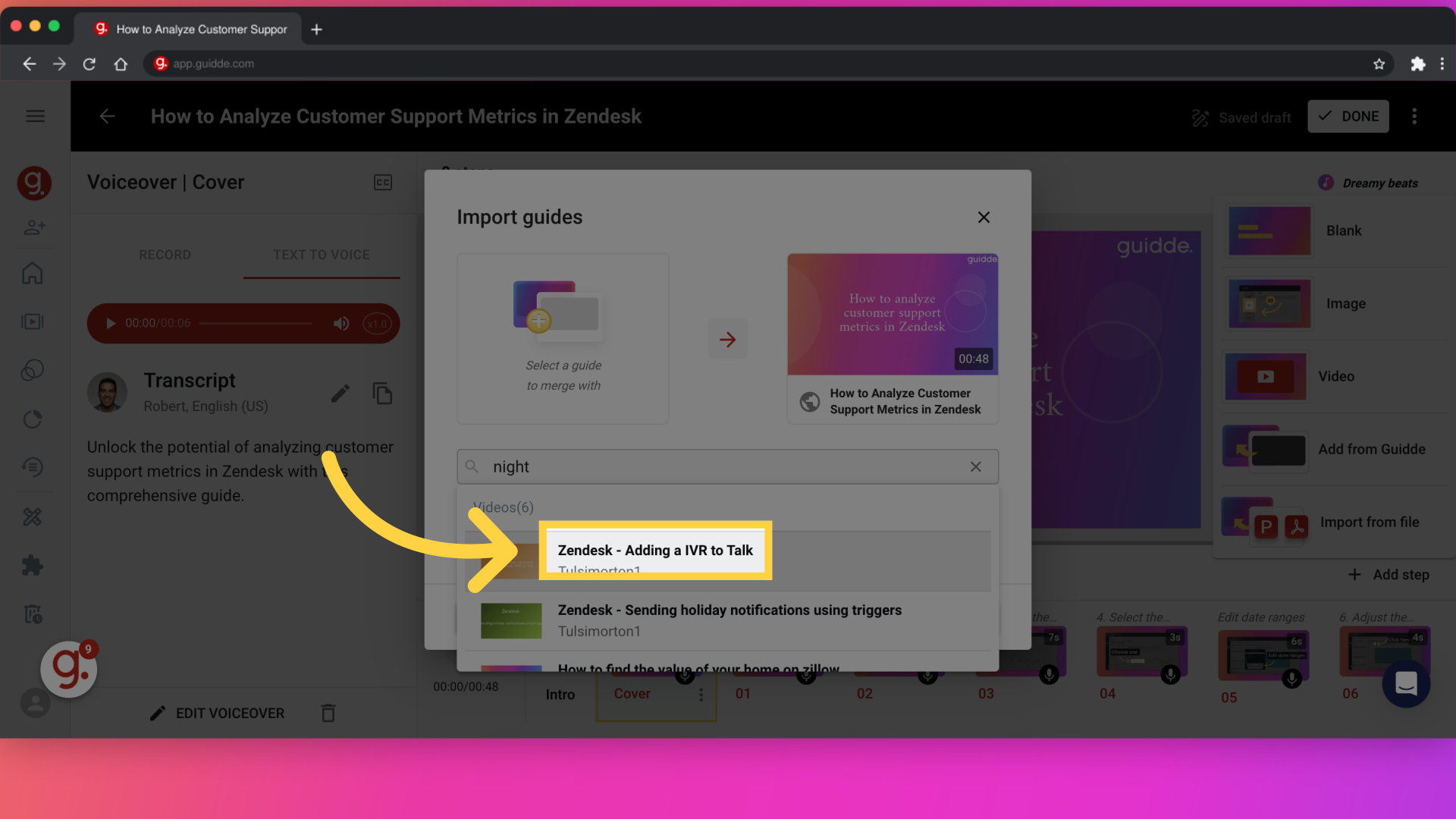The height and width of the screenshot is (819, 1456).
Task: Click the copy transcript icon
Action: (381, 392)
